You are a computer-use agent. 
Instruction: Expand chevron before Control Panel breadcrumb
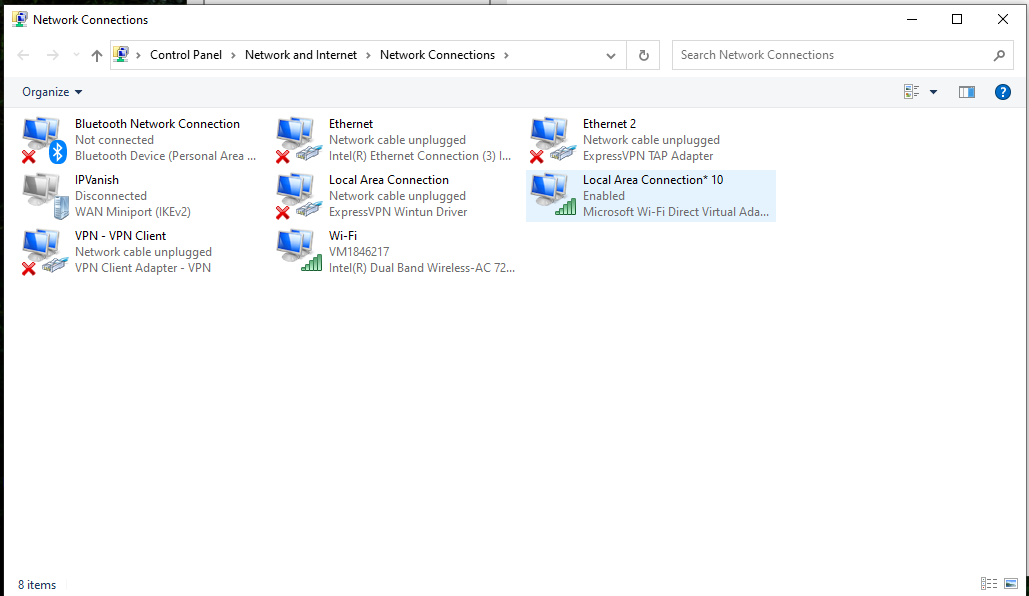(x=138, y=56)
